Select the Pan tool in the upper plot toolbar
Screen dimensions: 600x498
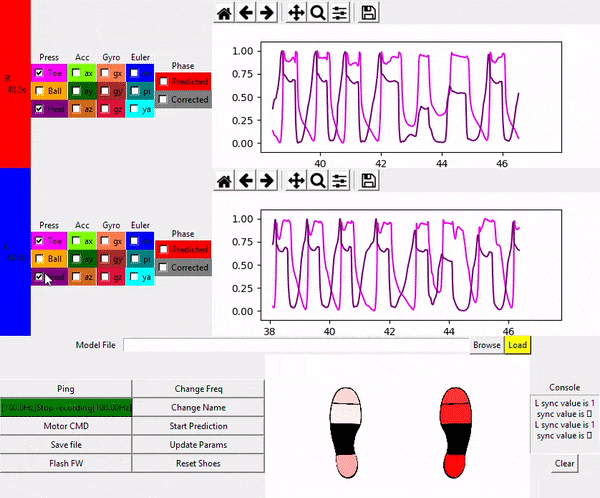(296, 13)
